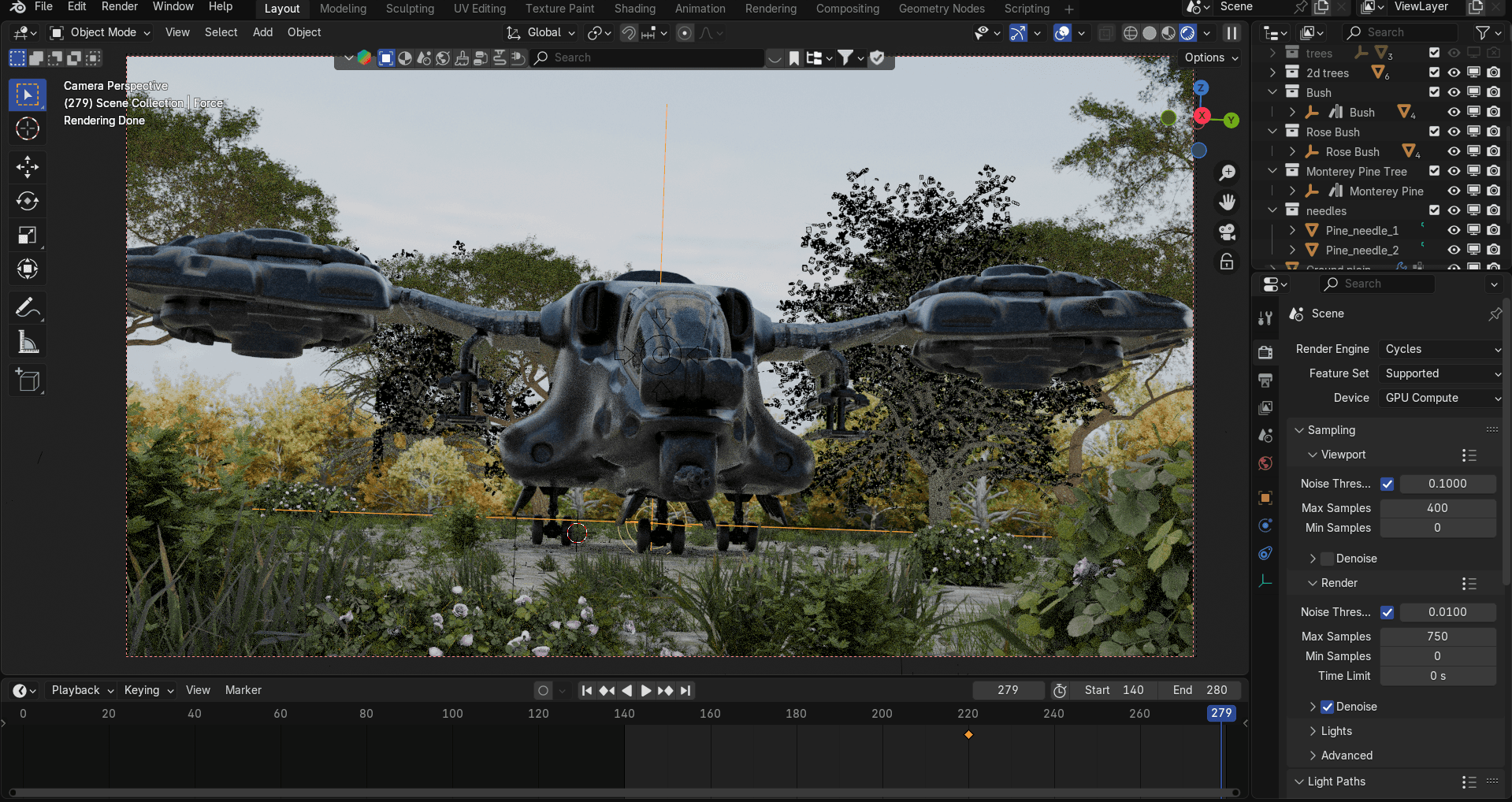This screenshot has width=1512, height=802.
Task: Activate the Rotate tool
Action: click(28, 201)
